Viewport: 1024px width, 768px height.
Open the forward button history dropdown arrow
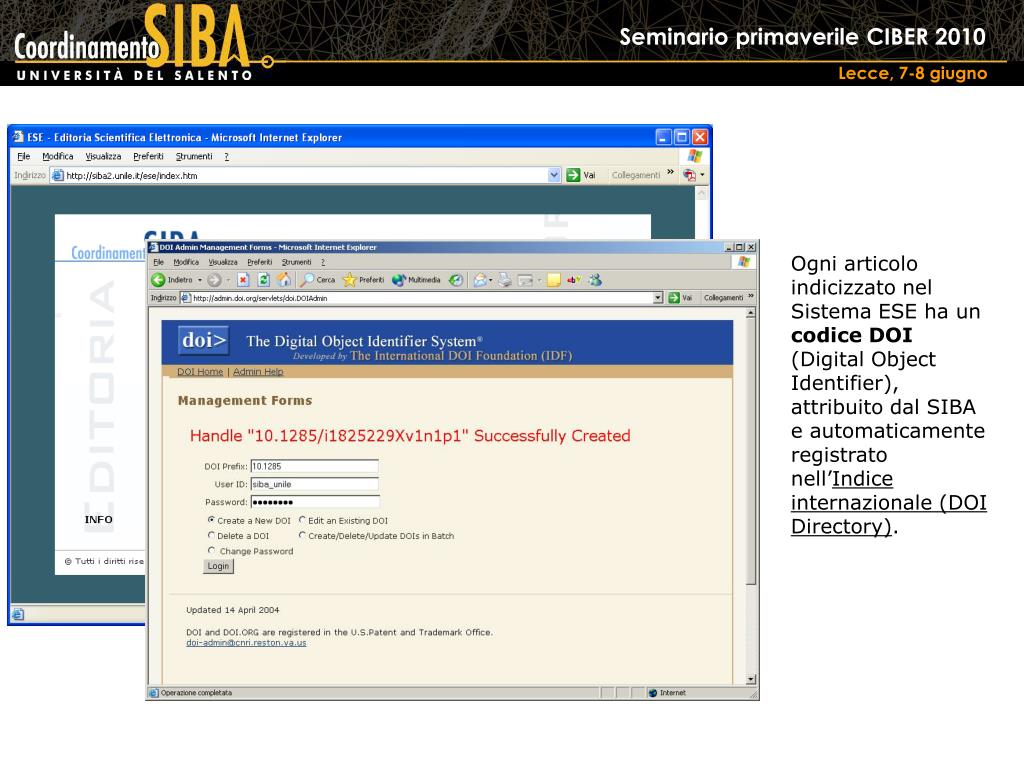(227, 280)
